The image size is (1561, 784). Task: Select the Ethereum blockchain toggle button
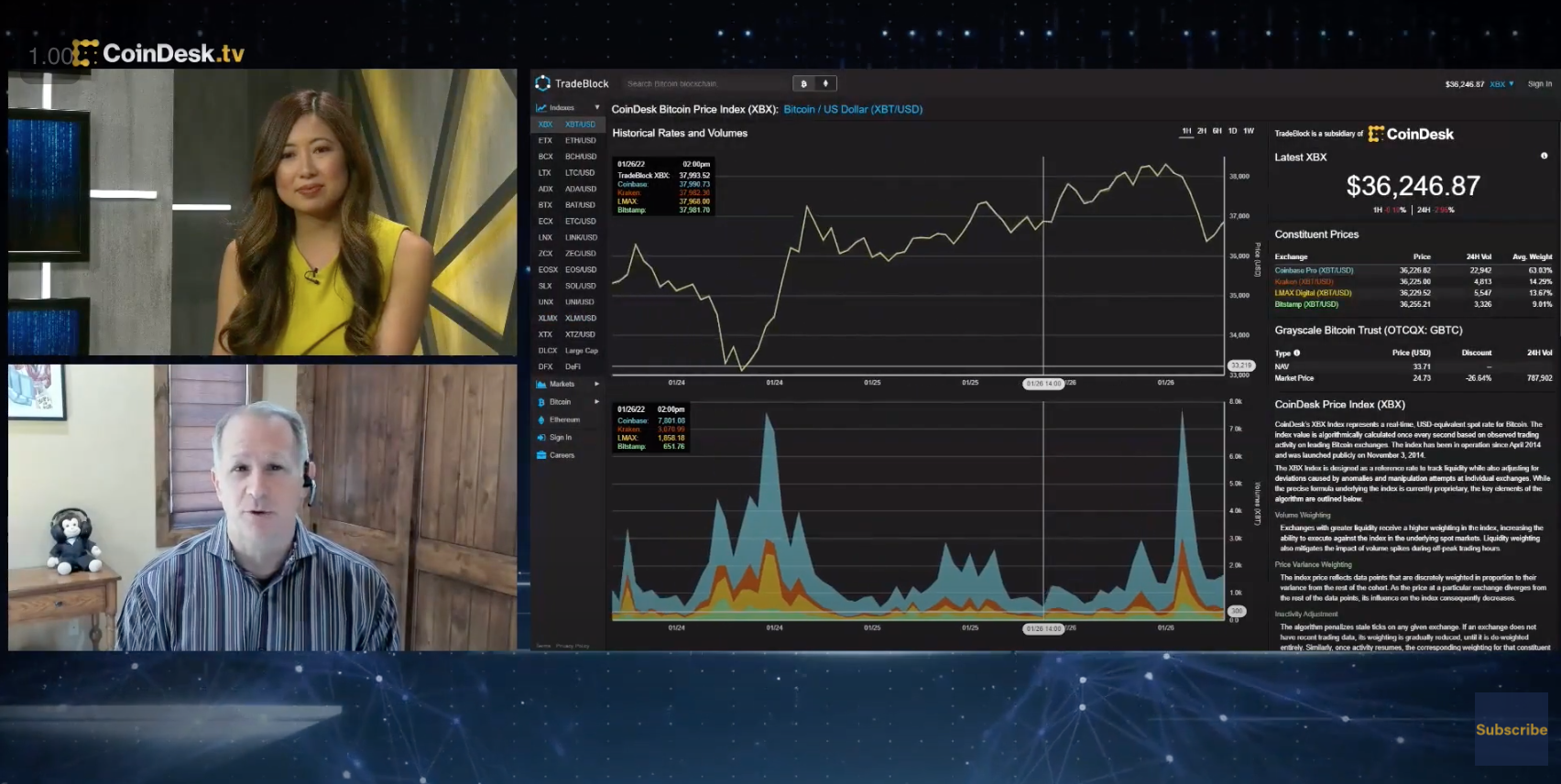[825, 83]
